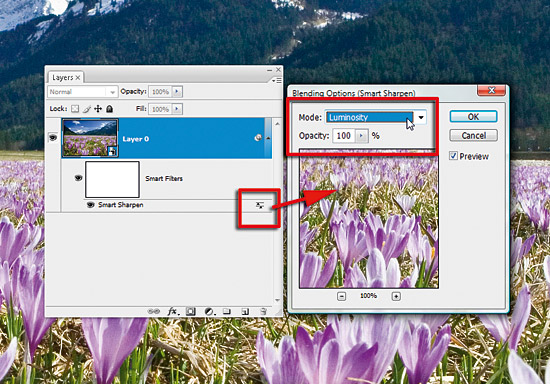Lock image pixels with the brush icon
The image size is (550, 384).
(x=87, y=109)
